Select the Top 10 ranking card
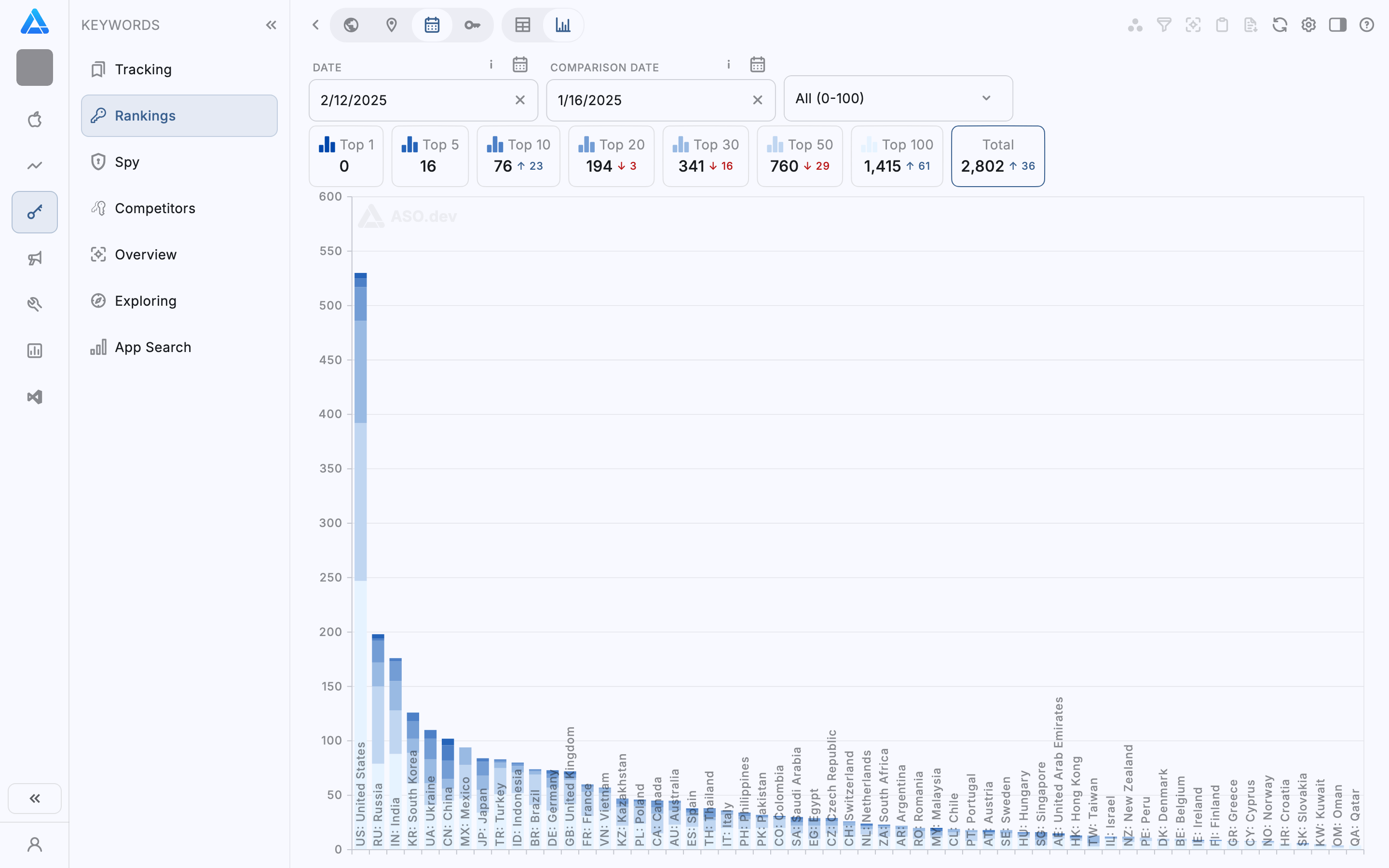Viewport: 1389px width, 868px height. click(518, 156)
